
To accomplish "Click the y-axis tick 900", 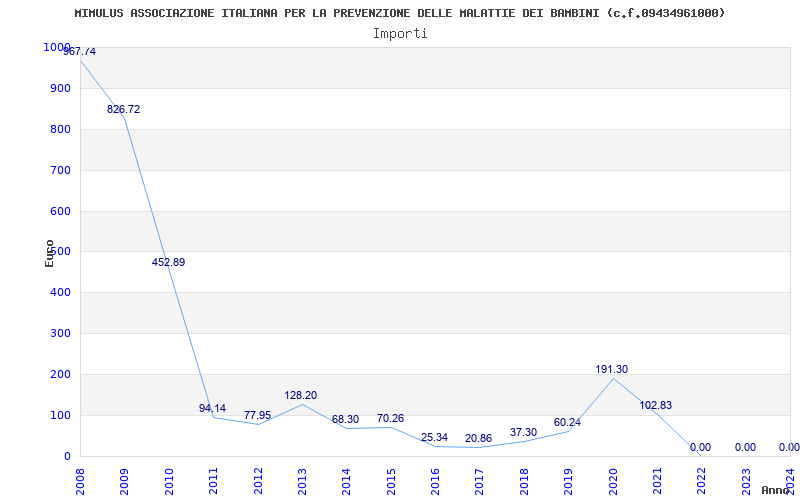I will (x=60, y=88).
